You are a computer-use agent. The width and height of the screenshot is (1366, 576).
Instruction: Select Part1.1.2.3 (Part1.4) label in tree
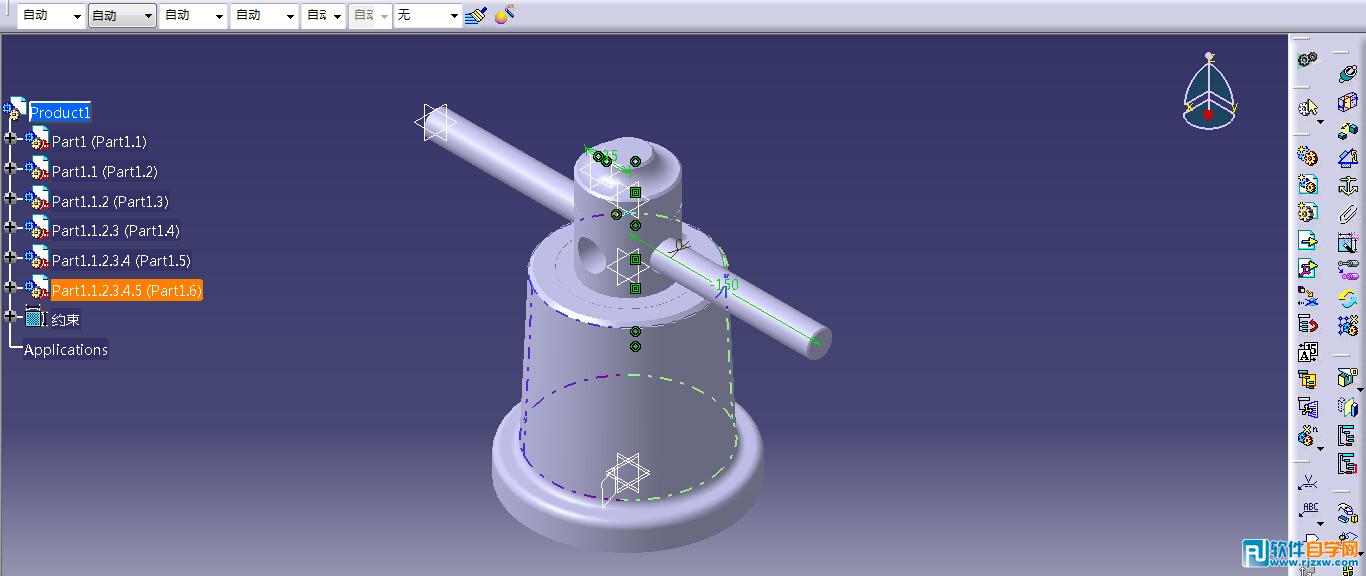click(x=116, y=231)
